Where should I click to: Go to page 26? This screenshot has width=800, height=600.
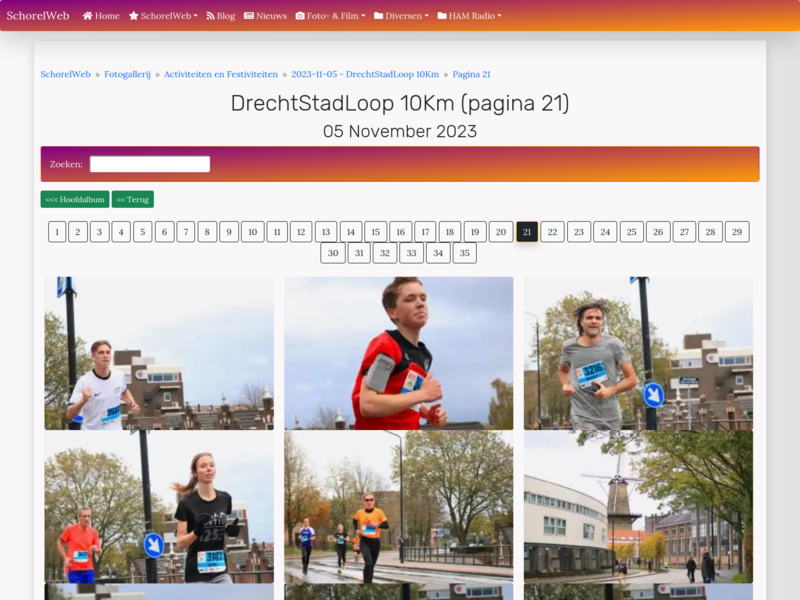click(658, 232)
